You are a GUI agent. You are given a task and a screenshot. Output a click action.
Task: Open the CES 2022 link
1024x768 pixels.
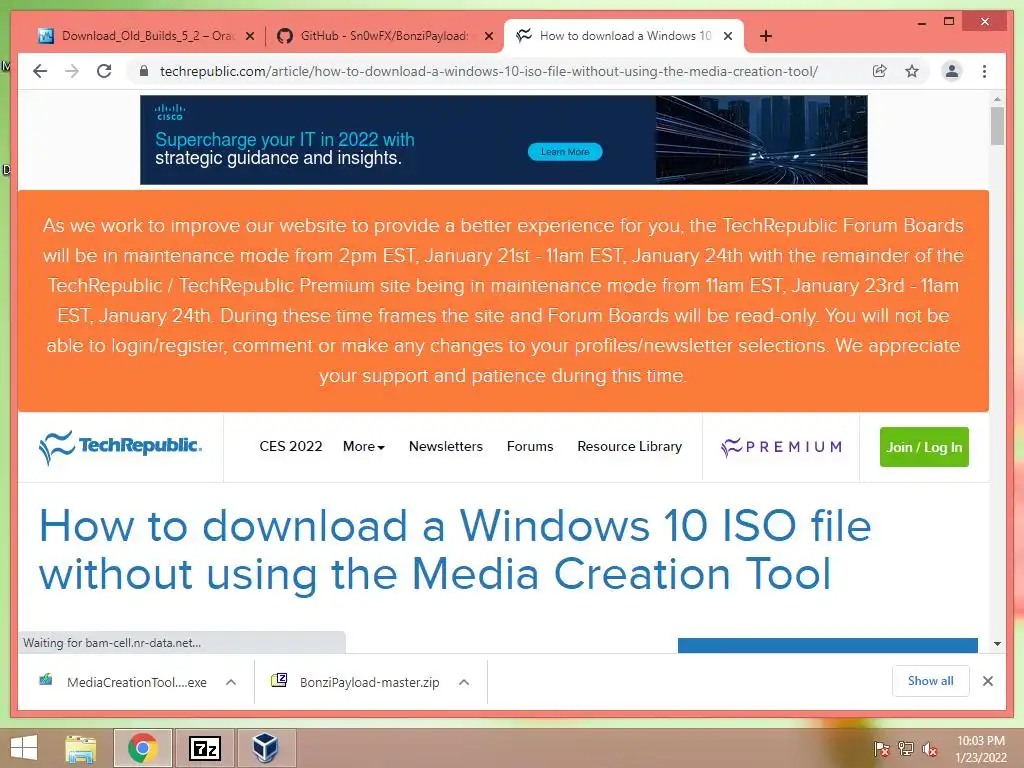(291, 447)
